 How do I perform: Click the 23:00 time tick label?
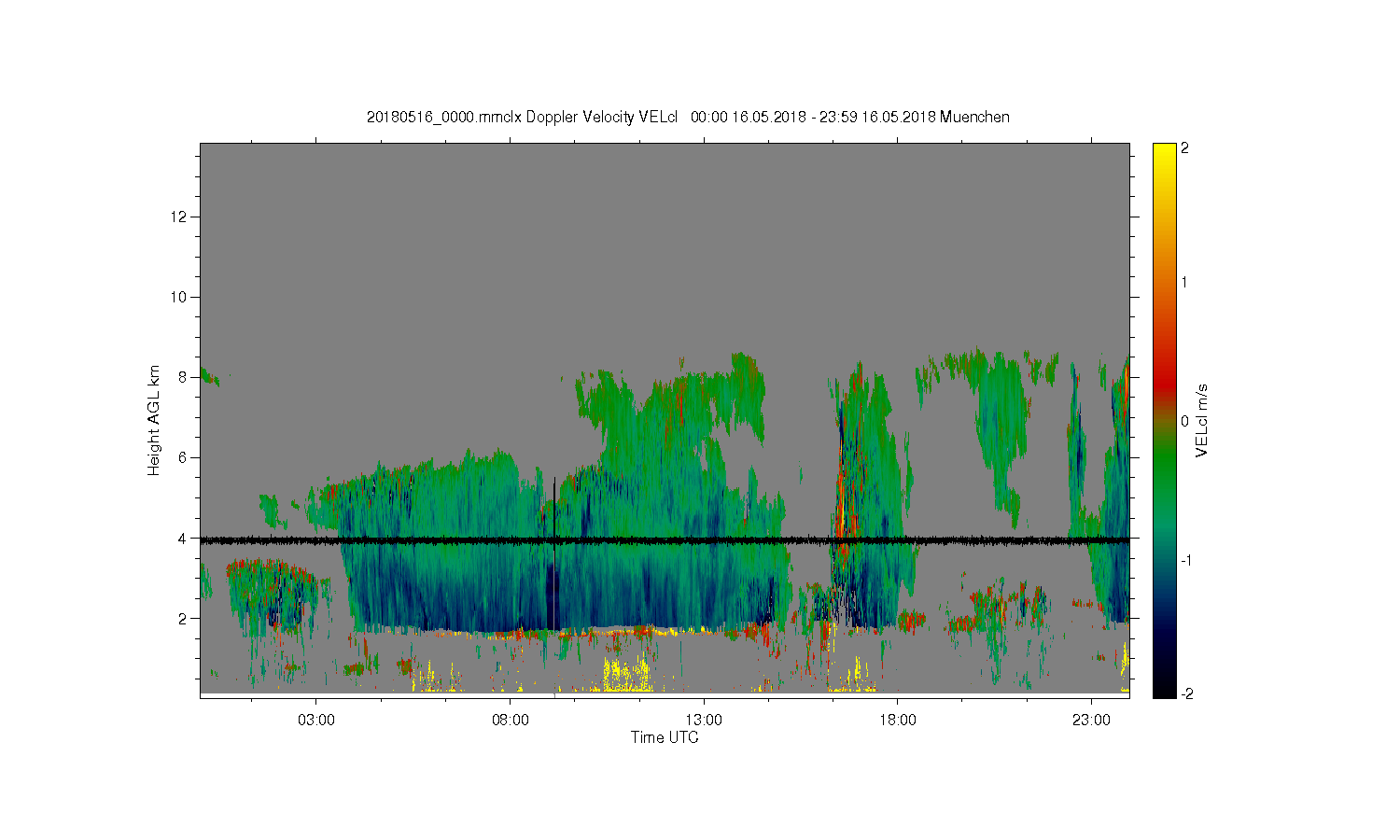coord(1091,721)
